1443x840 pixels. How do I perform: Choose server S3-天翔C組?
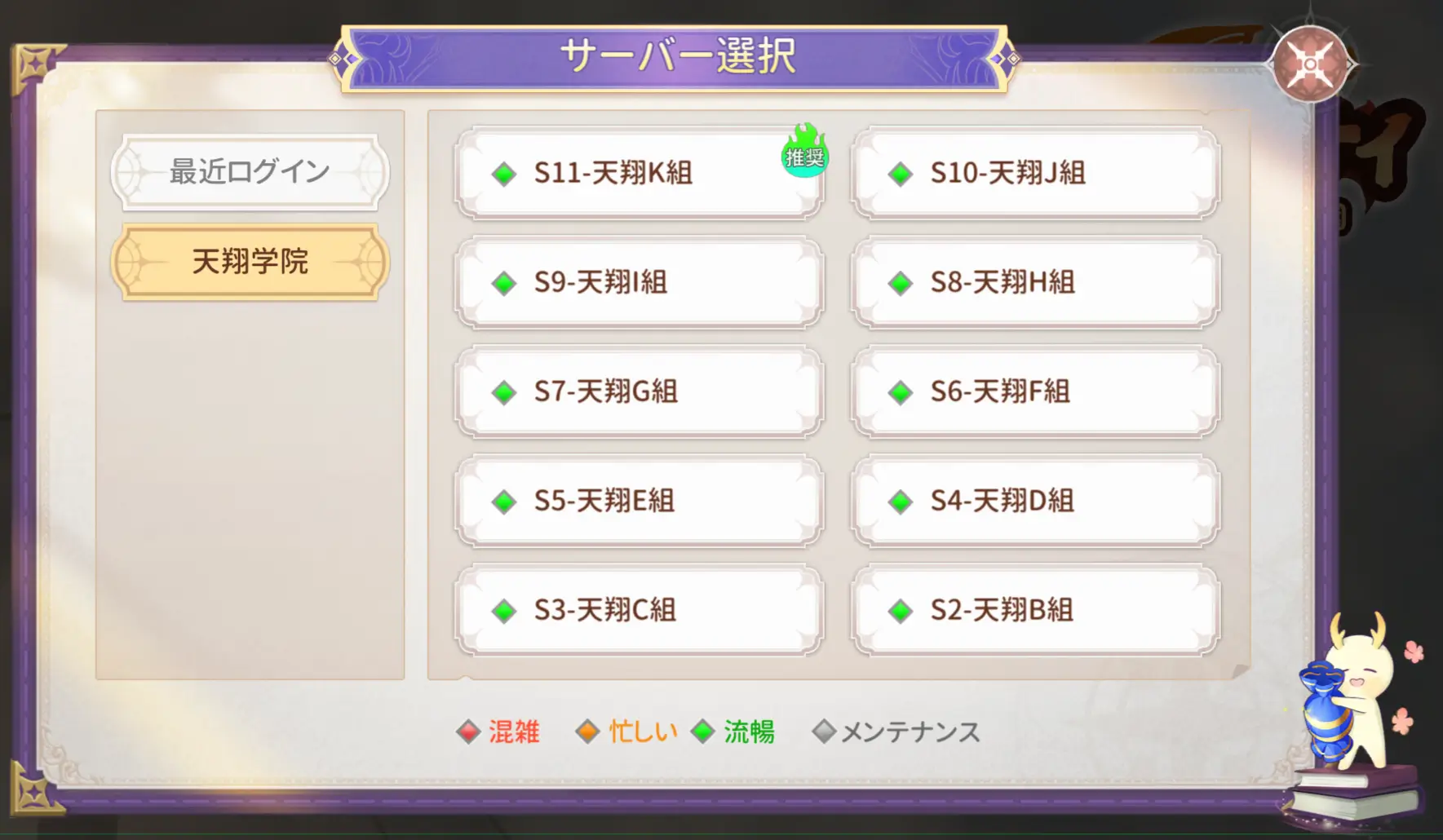click(x=638, y=611)
